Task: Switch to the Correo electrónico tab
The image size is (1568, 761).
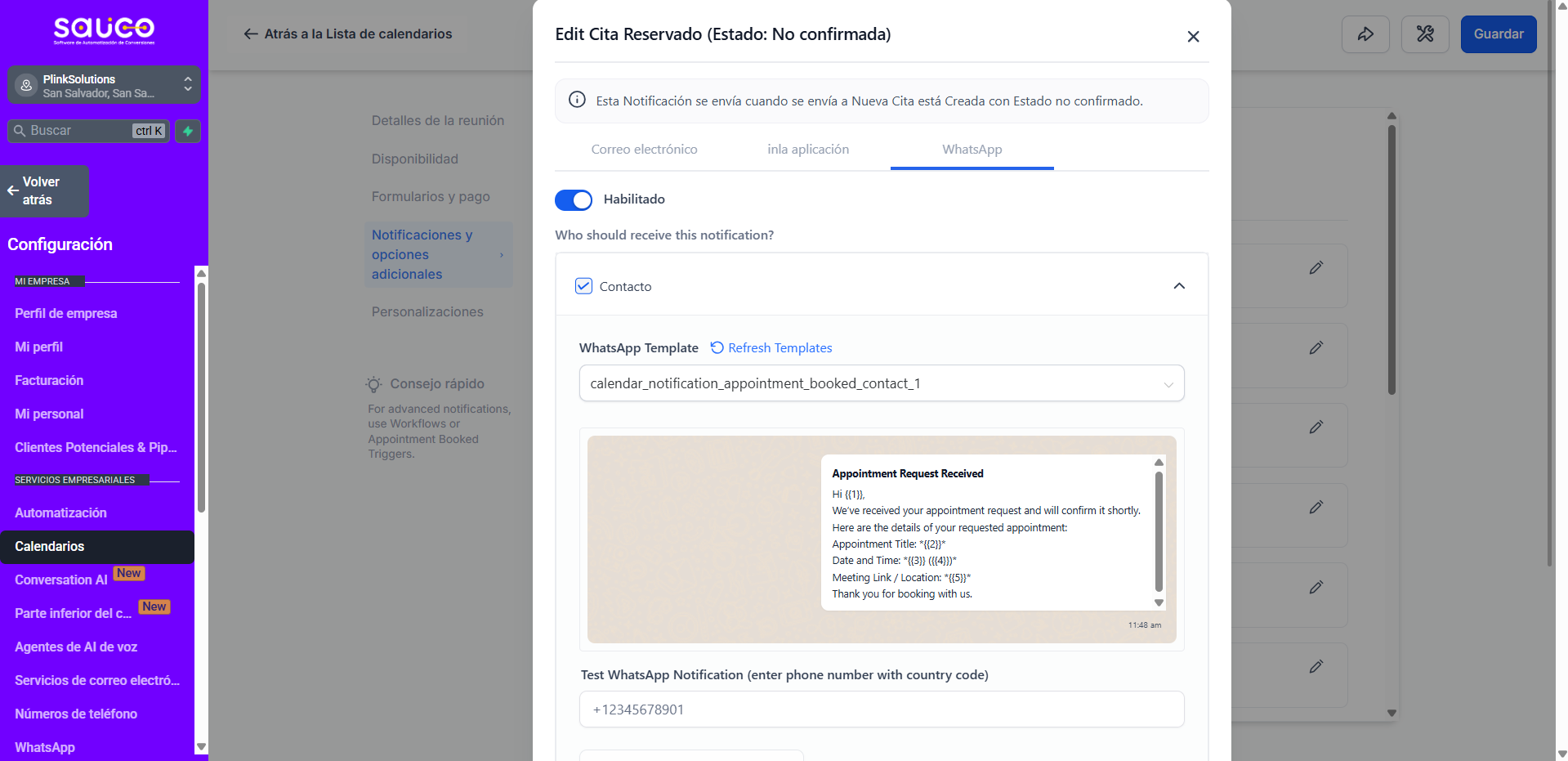Action: (x=644, y=150)
